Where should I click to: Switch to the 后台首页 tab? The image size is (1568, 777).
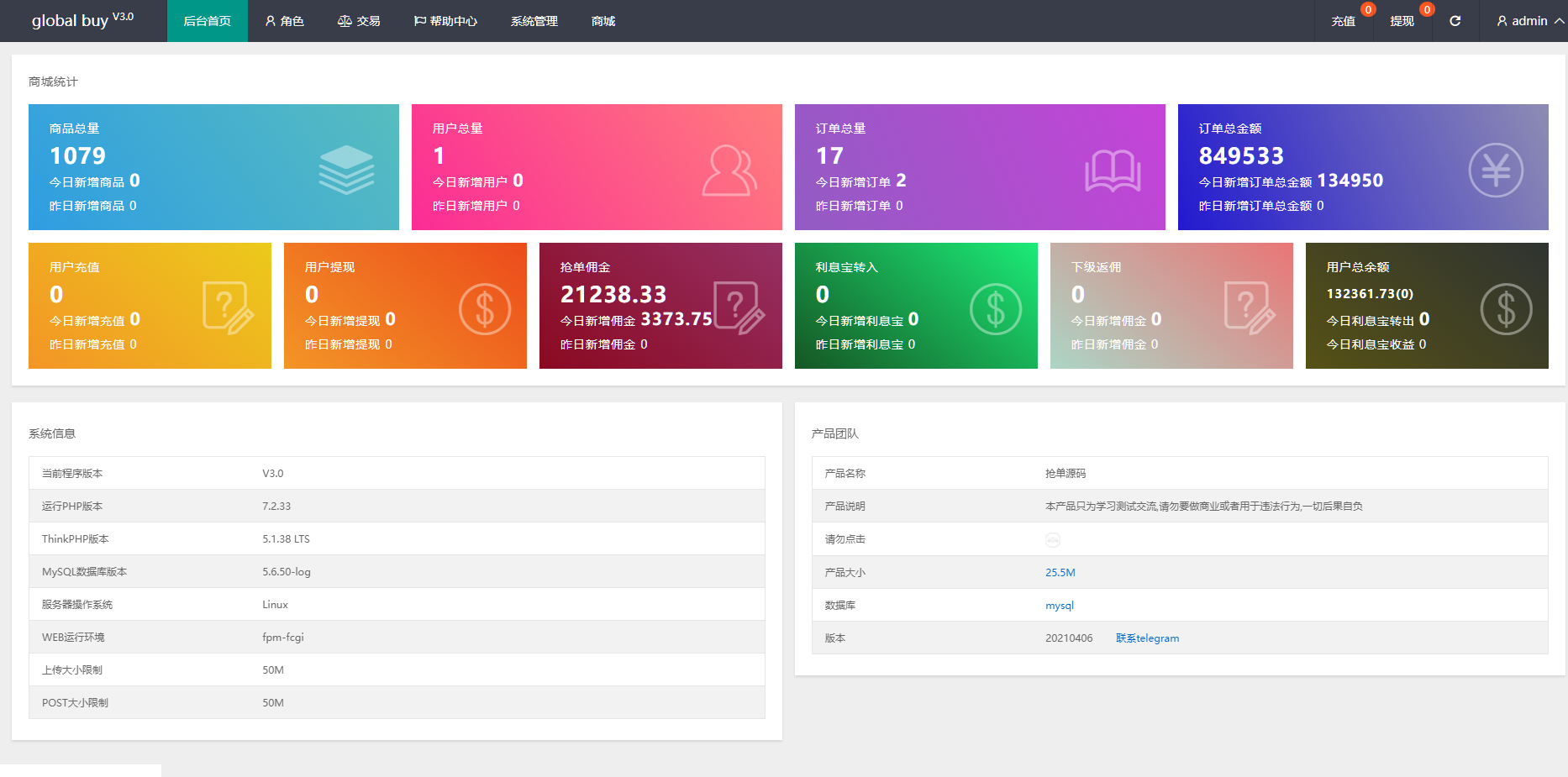click(x=207, y=21)
